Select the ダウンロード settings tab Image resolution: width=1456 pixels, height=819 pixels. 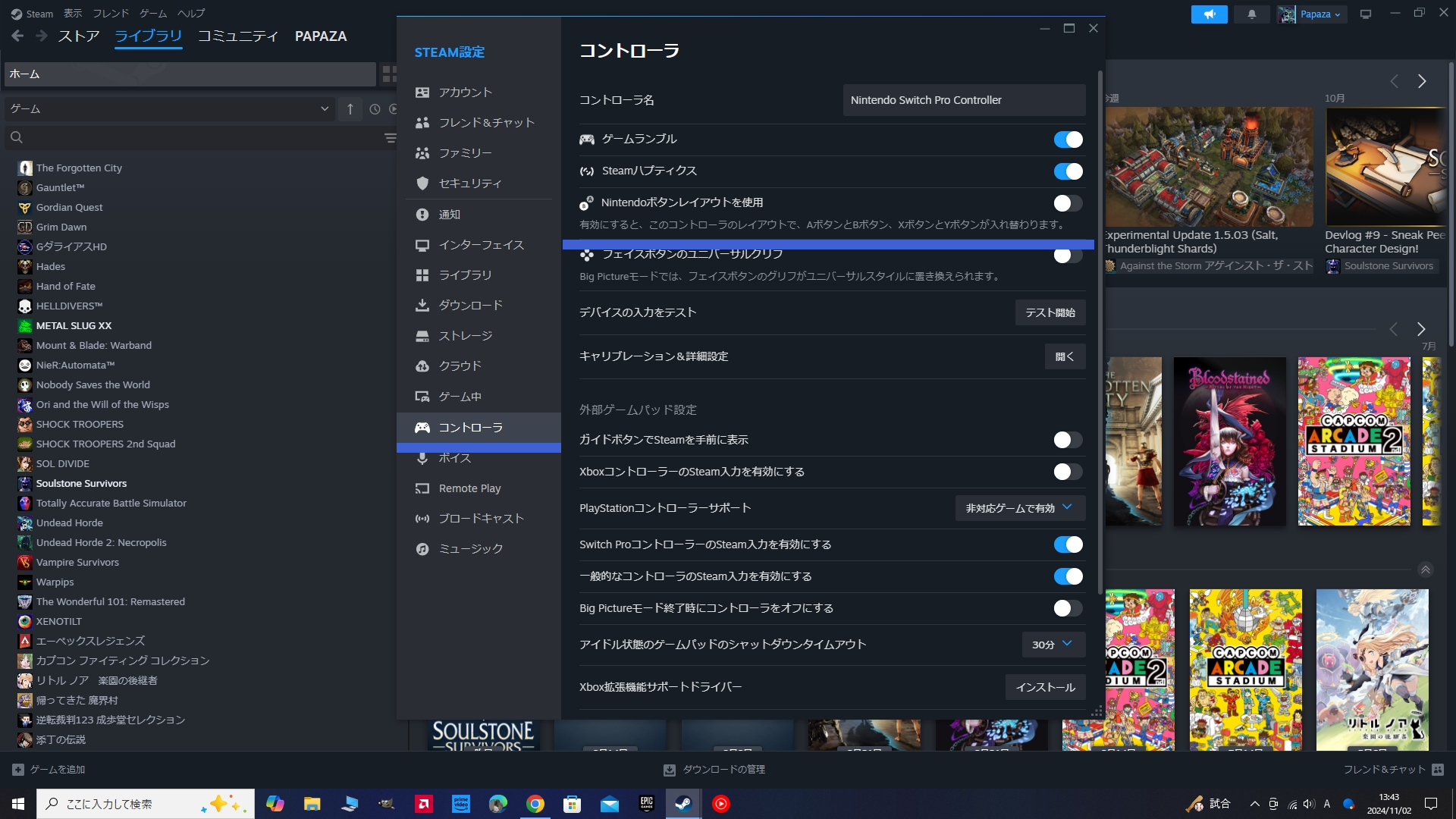470,306
